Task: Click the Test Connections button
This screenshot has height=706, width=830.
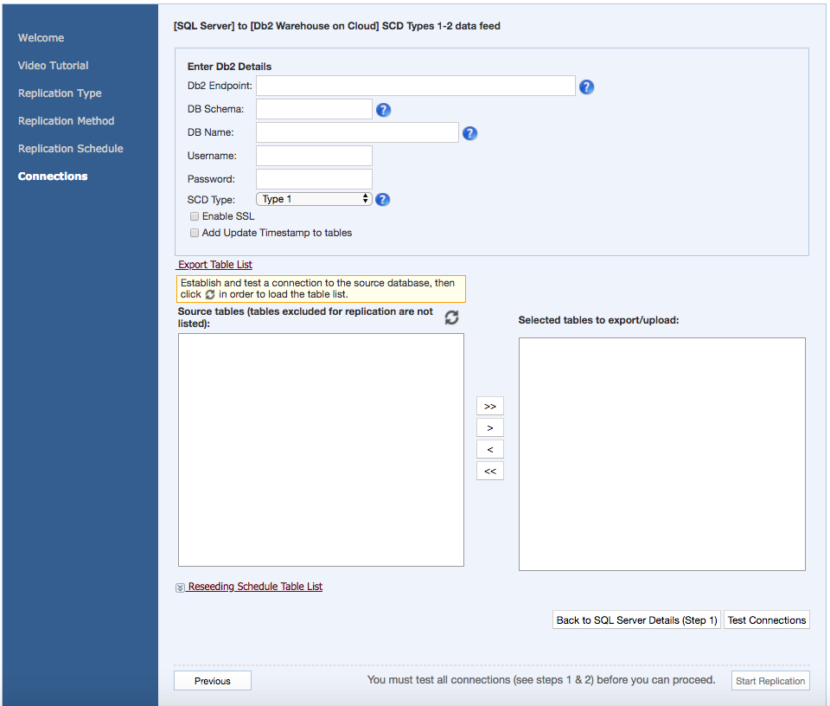Action: 766,620
